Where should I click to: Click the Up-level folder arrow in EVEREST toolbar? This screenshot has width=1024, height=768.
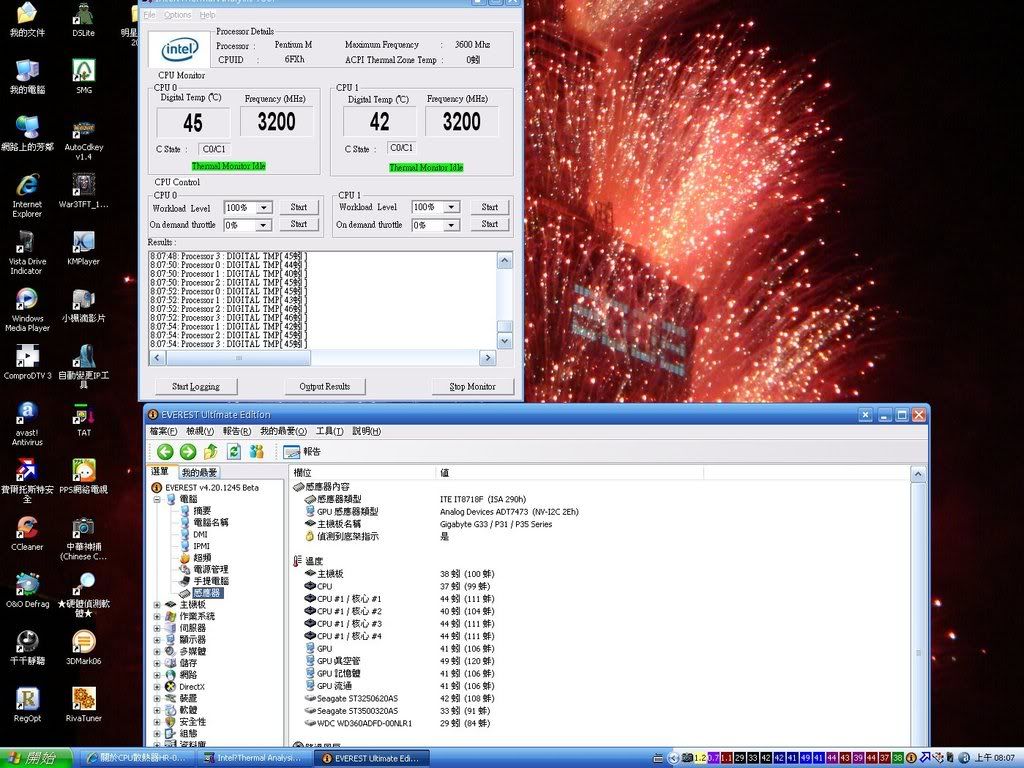210,452
